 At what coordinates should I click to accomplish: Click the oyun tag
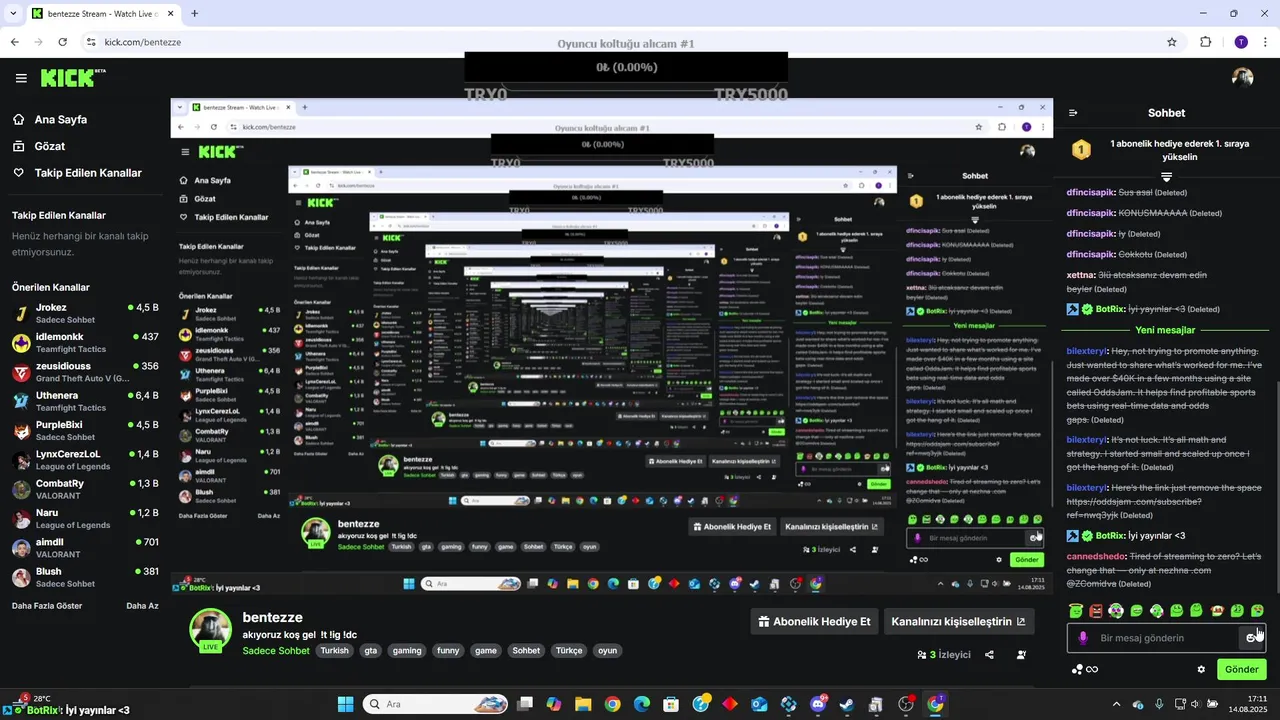(607, 650)
